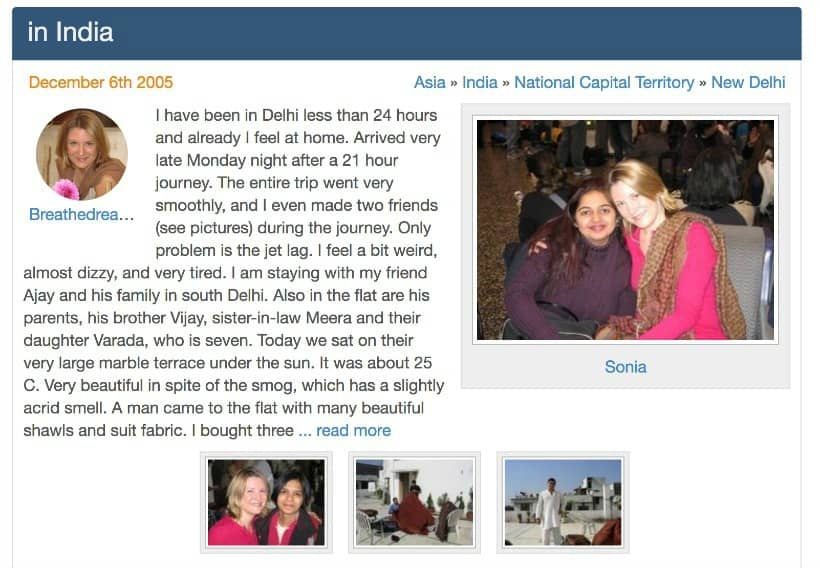820x568 pixels.
Task: Click the ellipsis before read more
Action: point(304,431)
